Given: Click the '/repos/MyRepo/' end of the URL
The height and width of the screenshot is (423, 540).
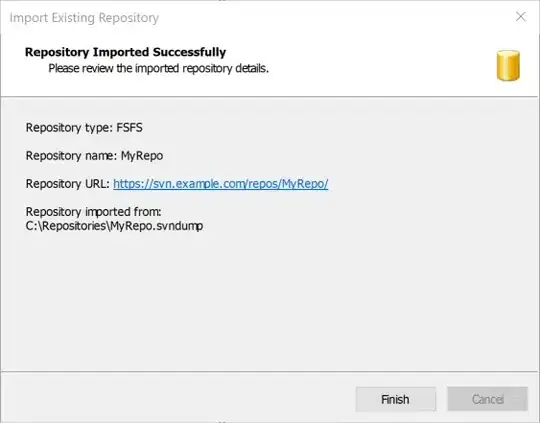Looking at the screenshot, I should (x=287, y=184).
